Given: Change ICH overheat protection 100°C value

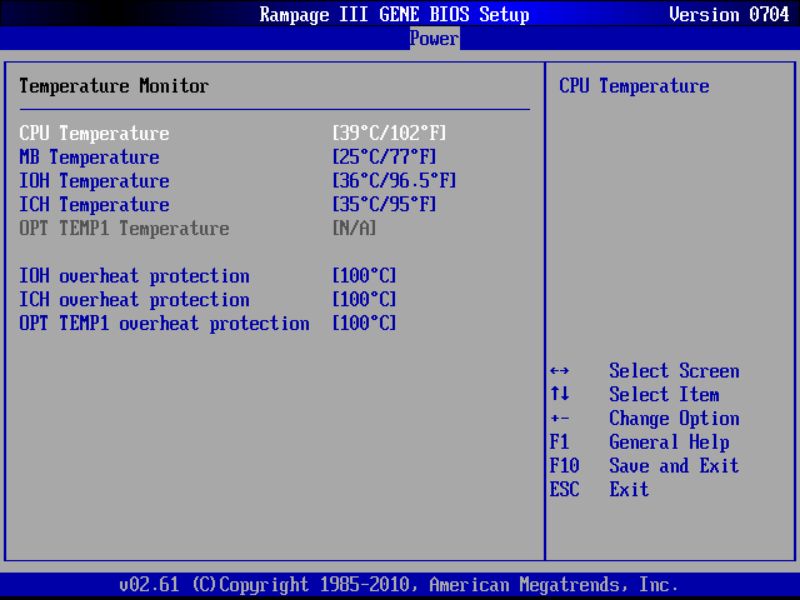Looking at the screenshot, I should pos(364,299).
